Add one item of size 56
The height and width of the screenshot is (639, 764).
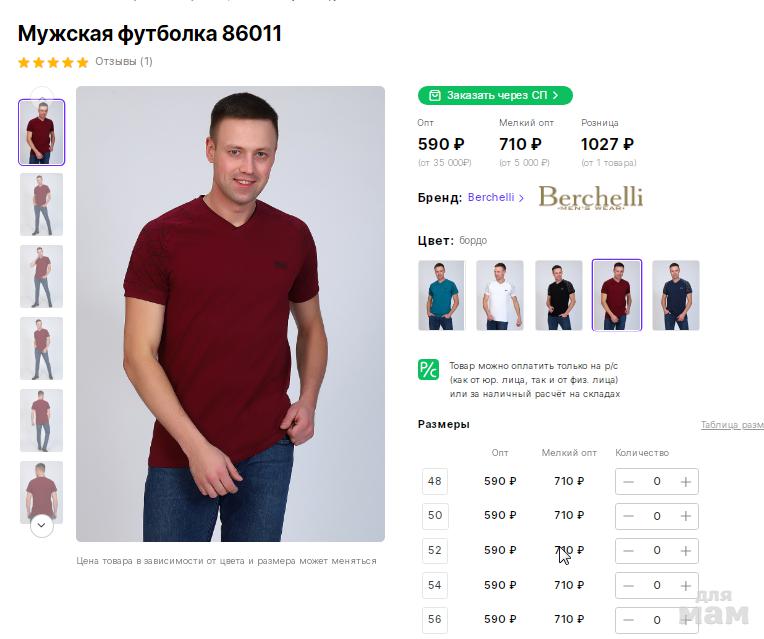click(x=685, y=620)
